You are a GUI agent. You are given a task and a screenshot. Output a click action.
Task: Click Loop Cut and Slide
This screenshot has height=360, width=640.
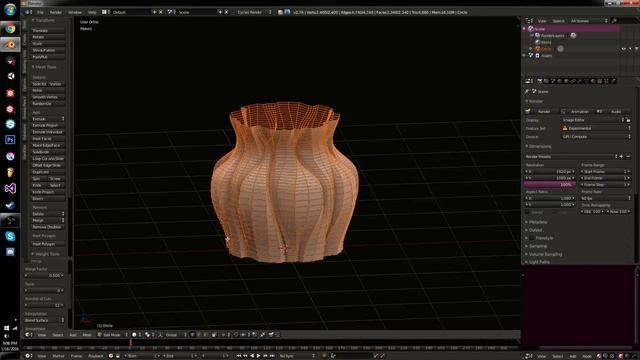48,159
